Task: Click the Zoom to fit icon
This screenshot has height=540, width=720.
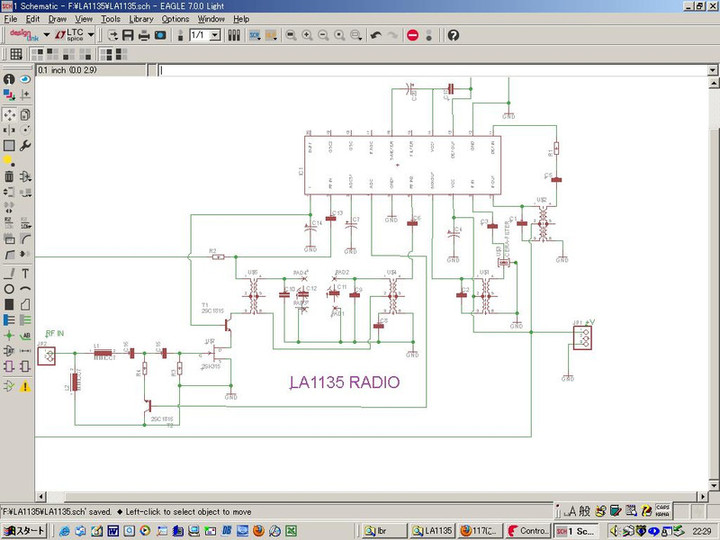Action: tap(290, 35)
